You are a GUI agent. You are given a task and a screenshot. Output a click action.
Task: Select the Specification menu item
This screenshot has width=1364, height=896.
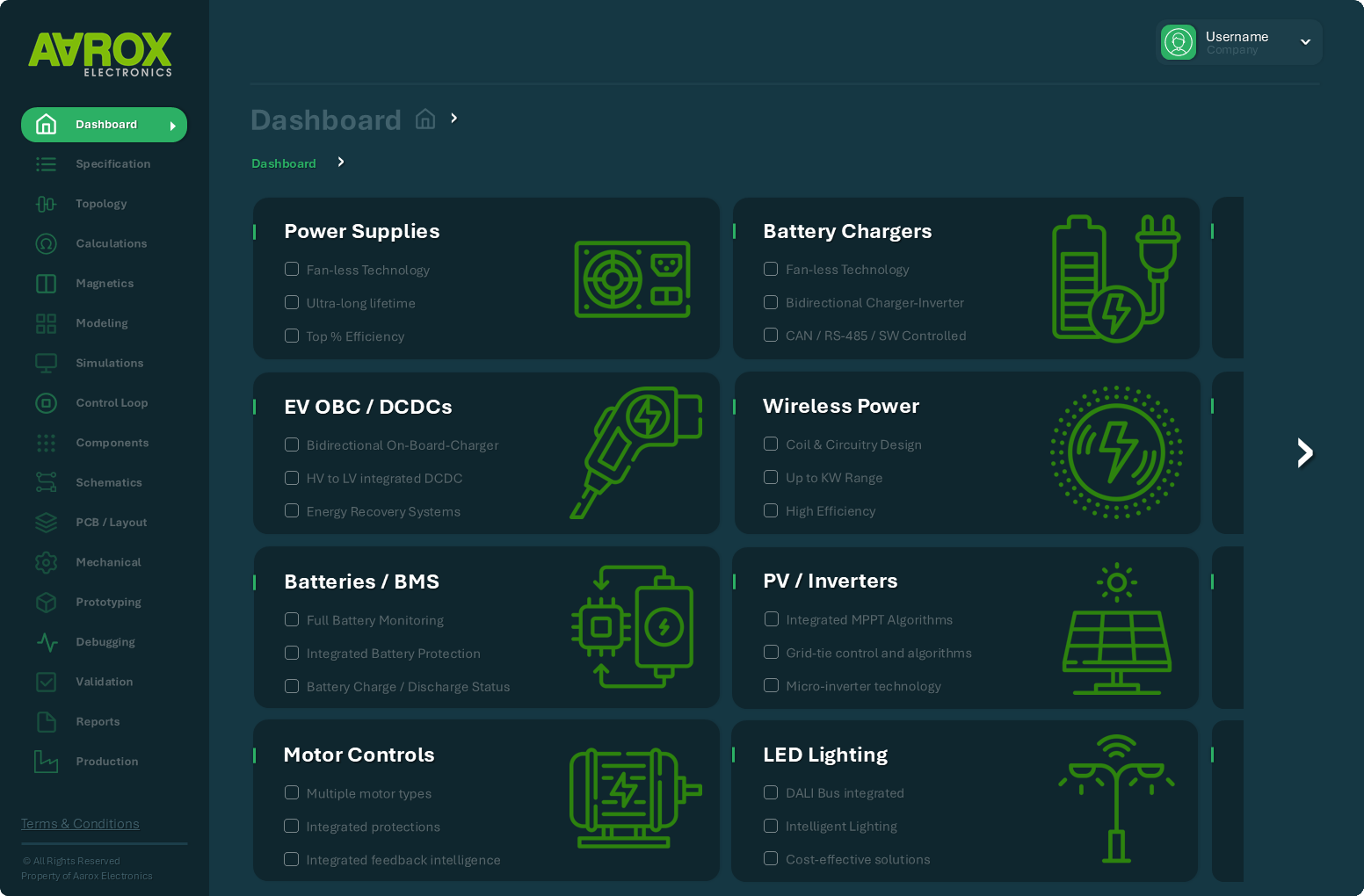tap(112, 163)
